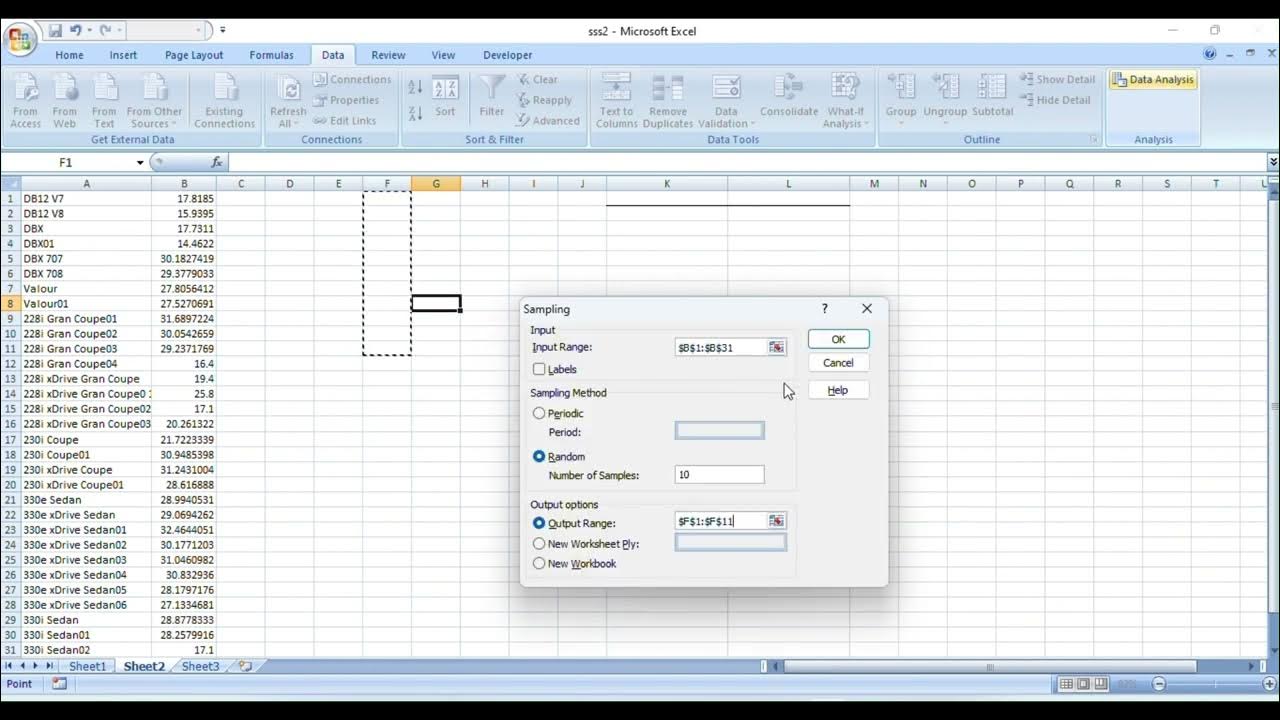Screen dimensions: 1280x720
Task: Open the Home ribbon tab
Action: (x=69, y=55)
